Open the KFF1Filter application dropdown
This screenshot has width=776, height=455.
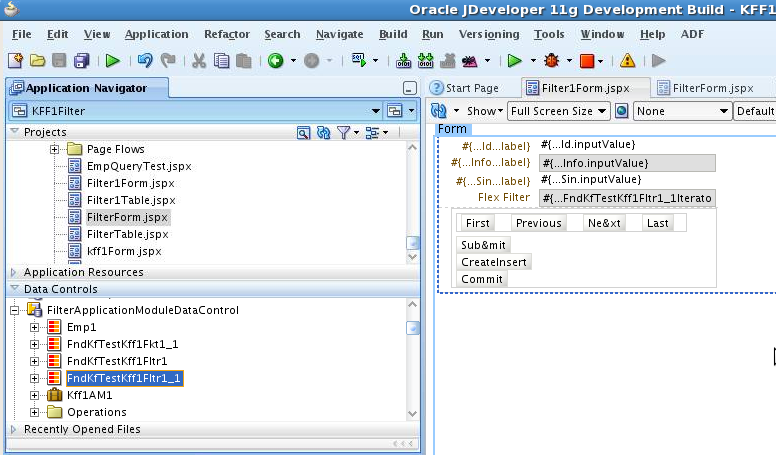tap(376, 111)
